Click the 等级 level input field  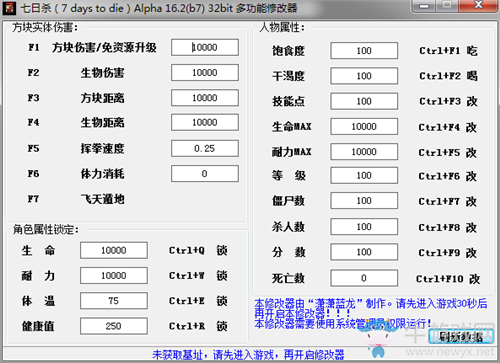tap(364, 175)
